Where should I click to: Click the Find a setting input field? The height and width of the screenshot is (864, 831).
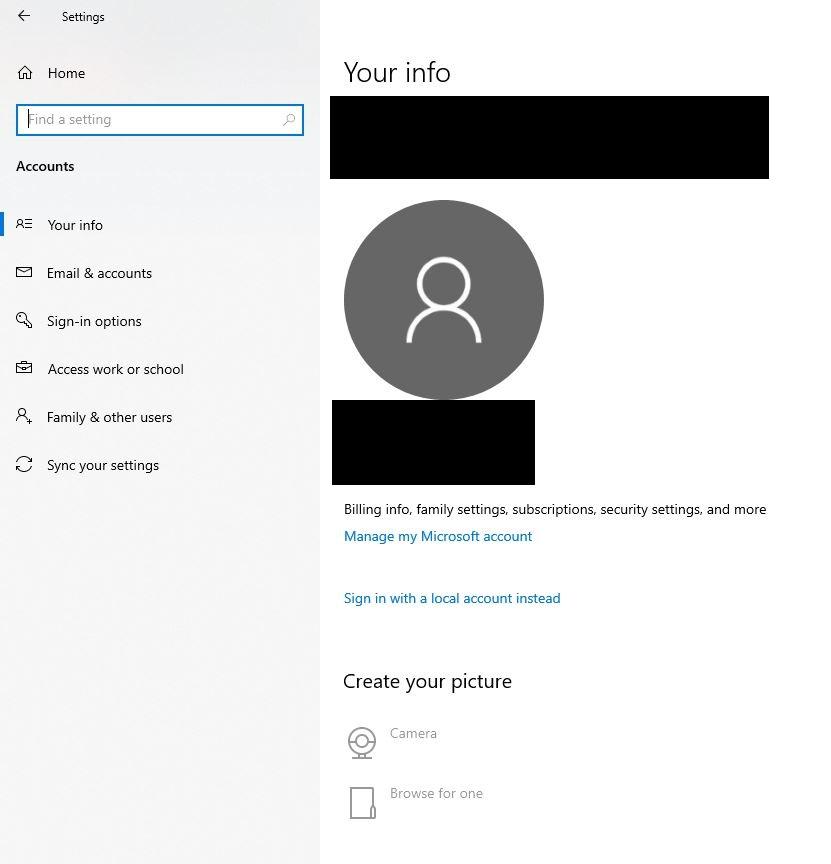[x=150, y=119]
